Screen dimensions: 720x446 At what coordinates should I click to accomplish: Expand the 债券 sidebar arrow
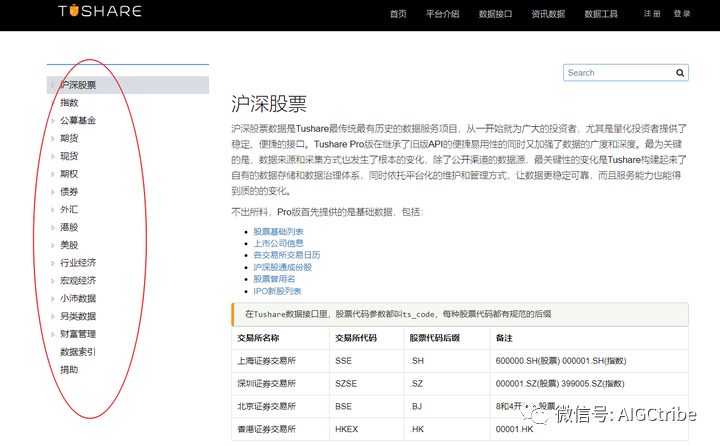click(53, 192)
